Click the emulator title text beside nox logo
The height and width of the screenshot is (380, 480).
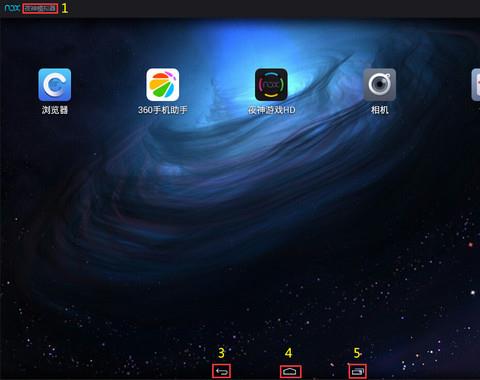point(40,8)
